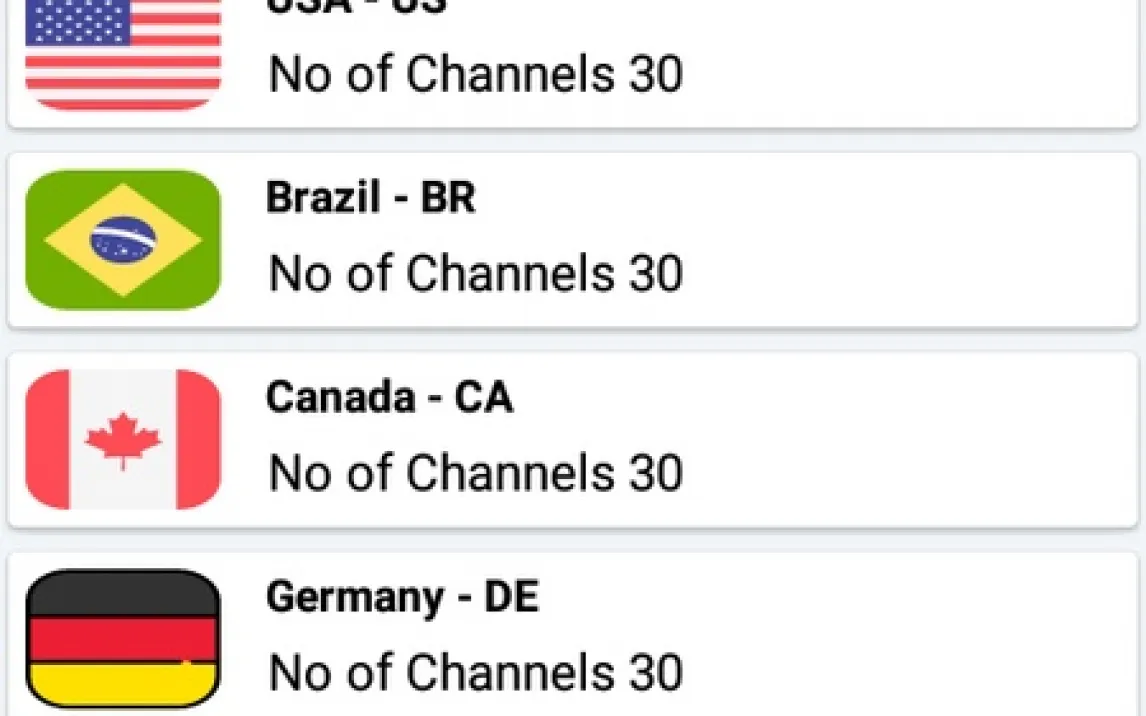Viewport: 1146px width, 716px height.
Task: Tap the partially visible USA title text
Action: (x=356, y=6)
